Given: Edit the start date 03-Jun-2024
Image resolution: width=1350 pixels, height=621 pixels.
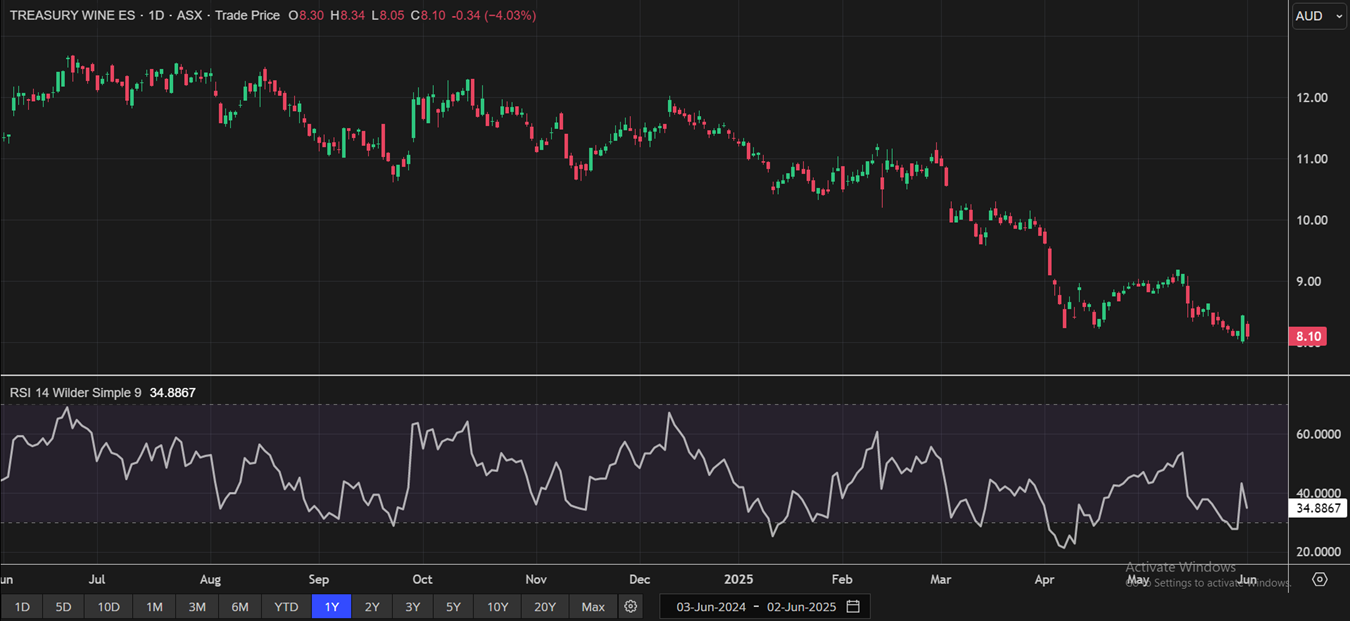Looking at the screenshot, I should click(712, 607).
